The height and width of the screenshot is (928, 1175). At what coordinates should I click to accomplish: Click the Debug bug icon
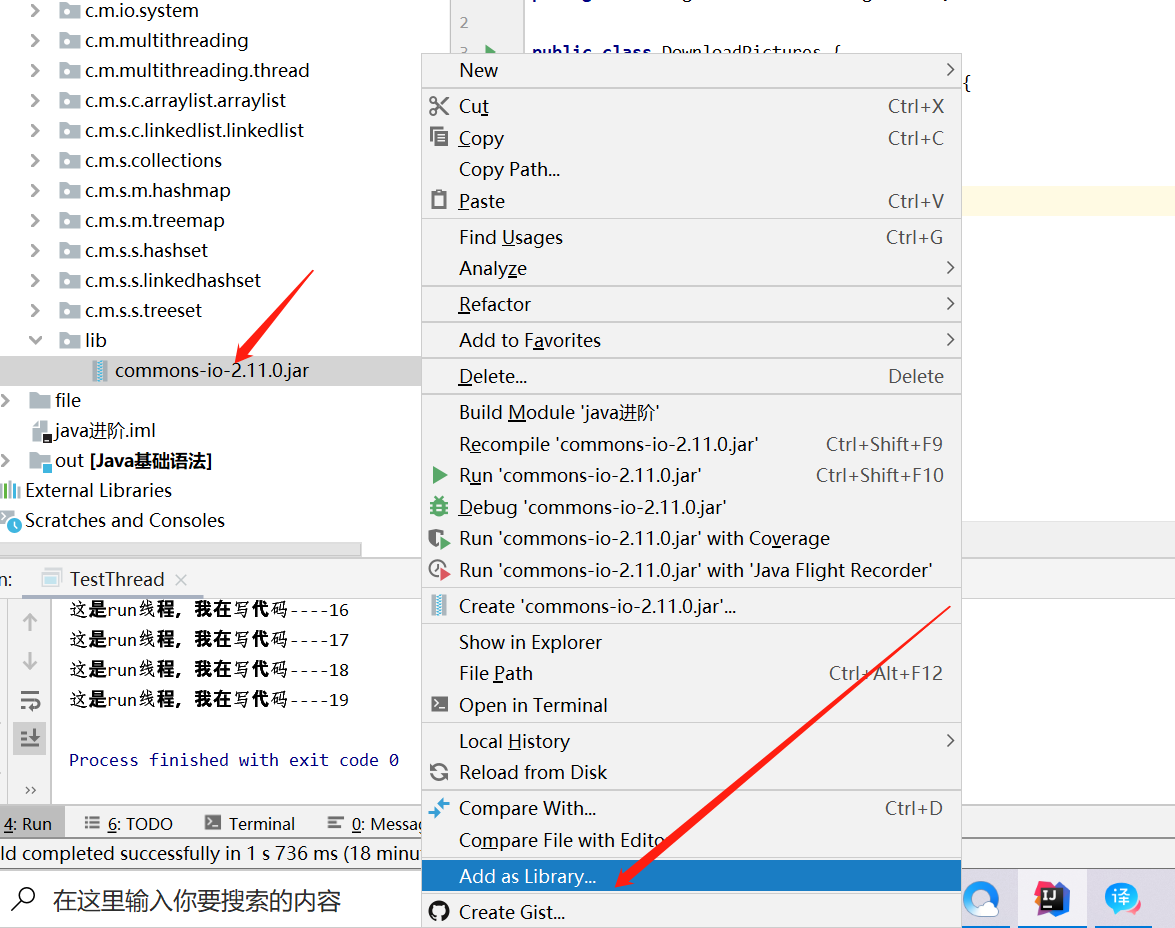[439, 507]
